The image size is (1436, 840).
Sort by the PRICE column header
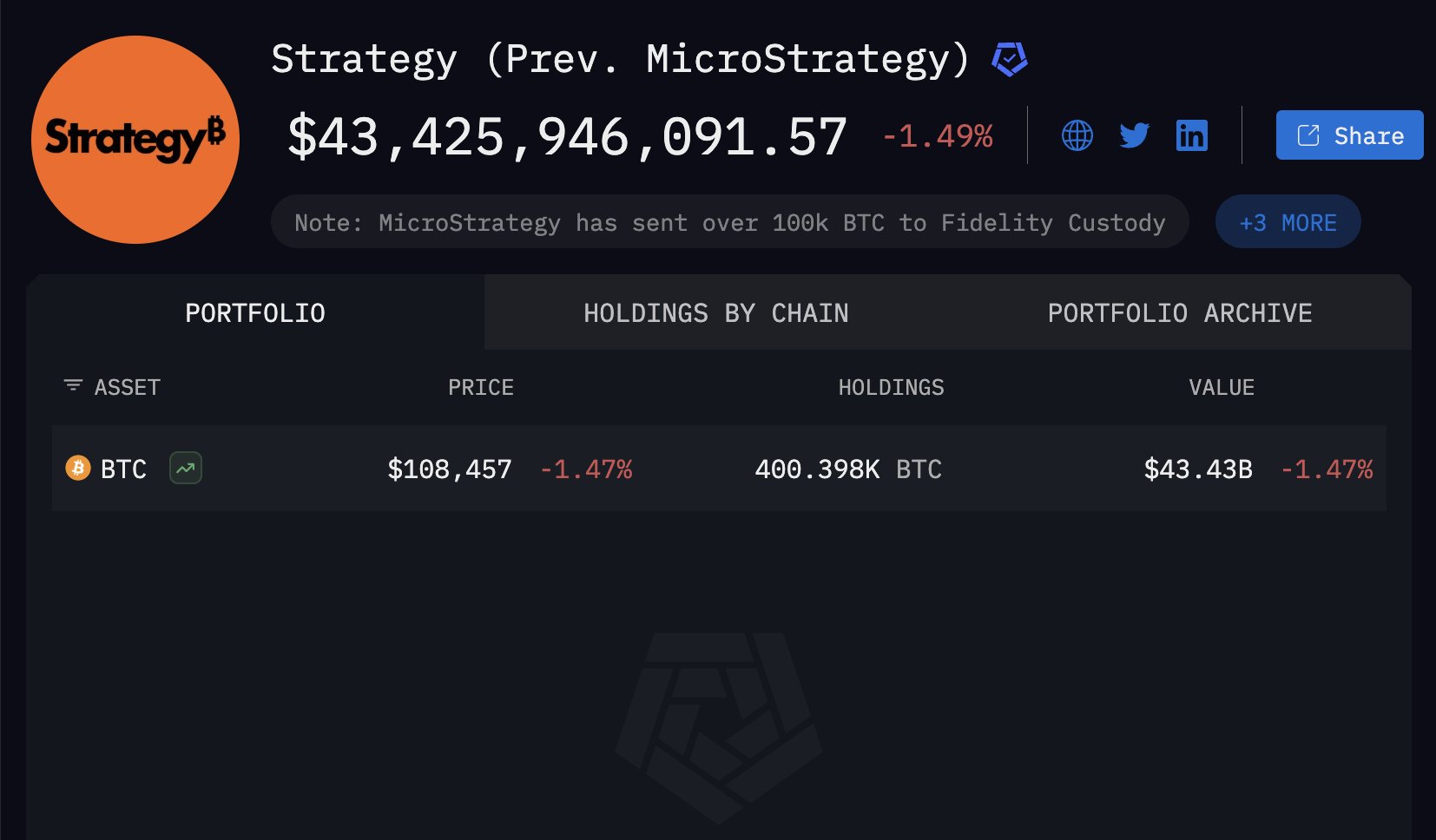(480, 387)
